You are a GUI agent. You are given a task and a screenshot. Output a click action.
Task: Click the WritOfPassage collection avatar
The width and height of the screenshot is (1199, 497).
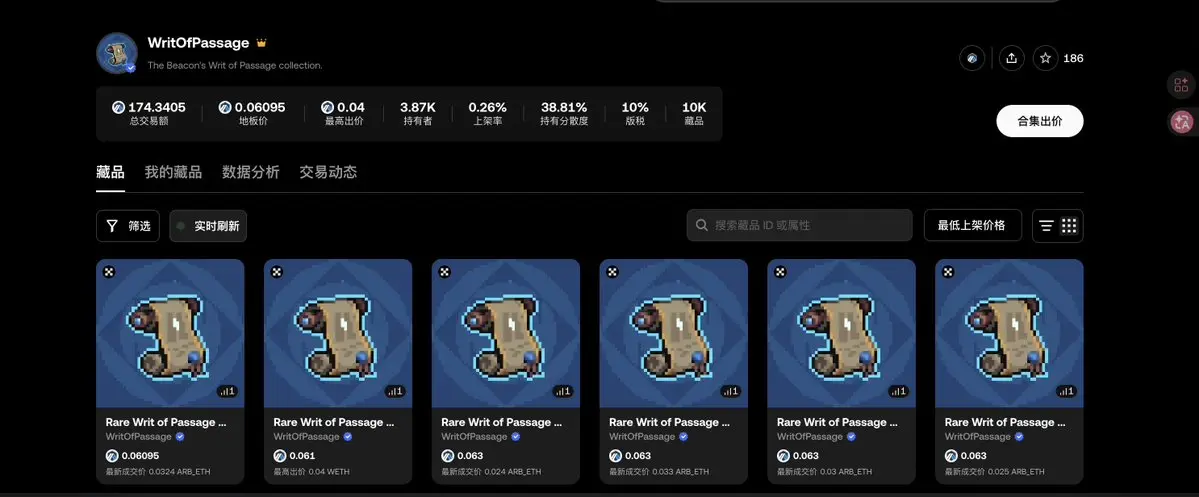tap(117, 54)
